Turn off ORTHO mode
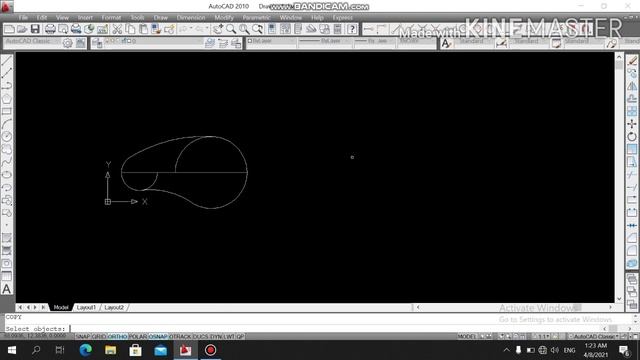 click(x=118, y=337)
